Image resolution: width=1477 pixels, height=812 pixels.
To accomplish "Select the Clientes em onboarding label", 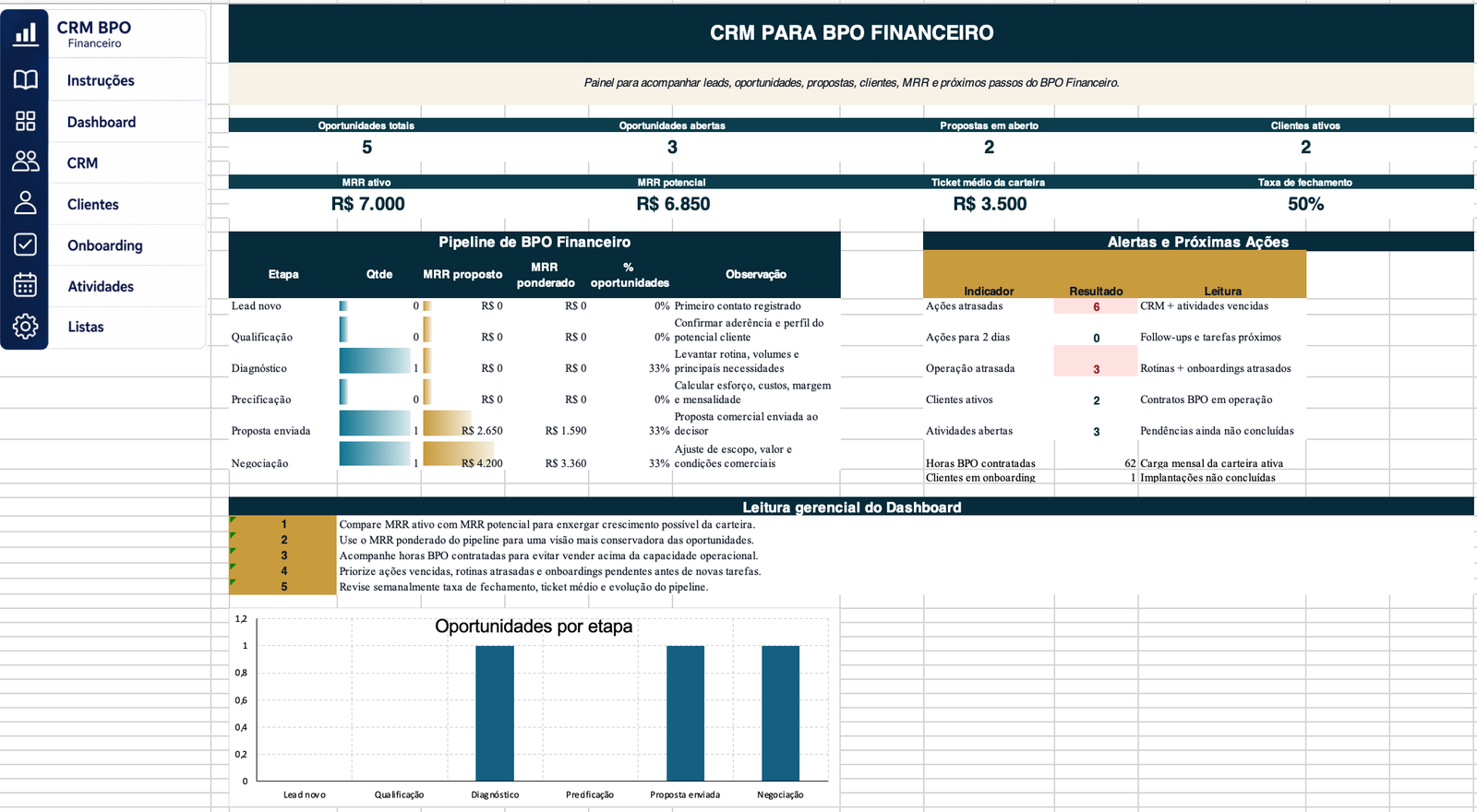I will pos(980,478).
